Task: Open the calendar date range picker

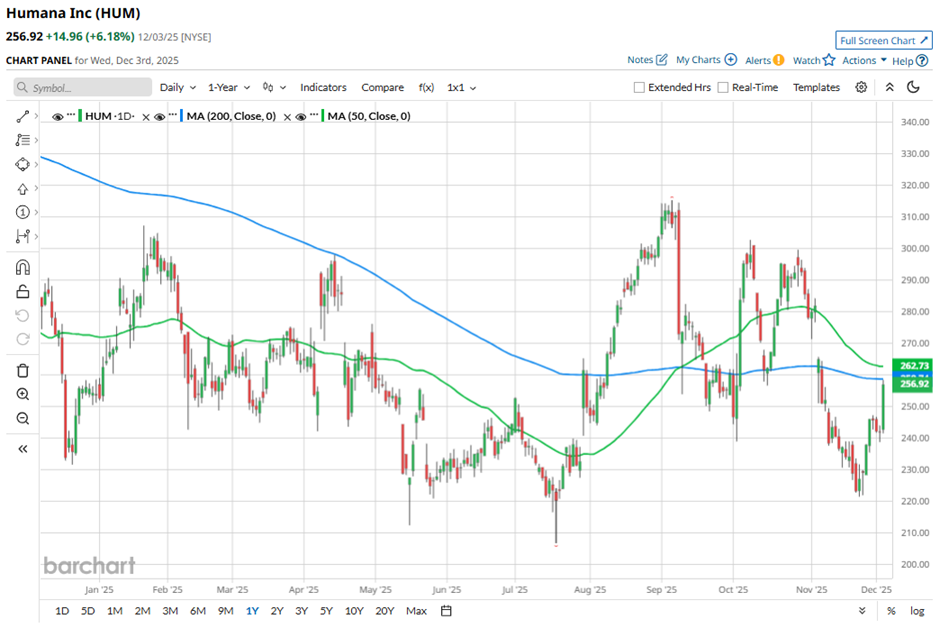Action: click(x=446, y=611)
